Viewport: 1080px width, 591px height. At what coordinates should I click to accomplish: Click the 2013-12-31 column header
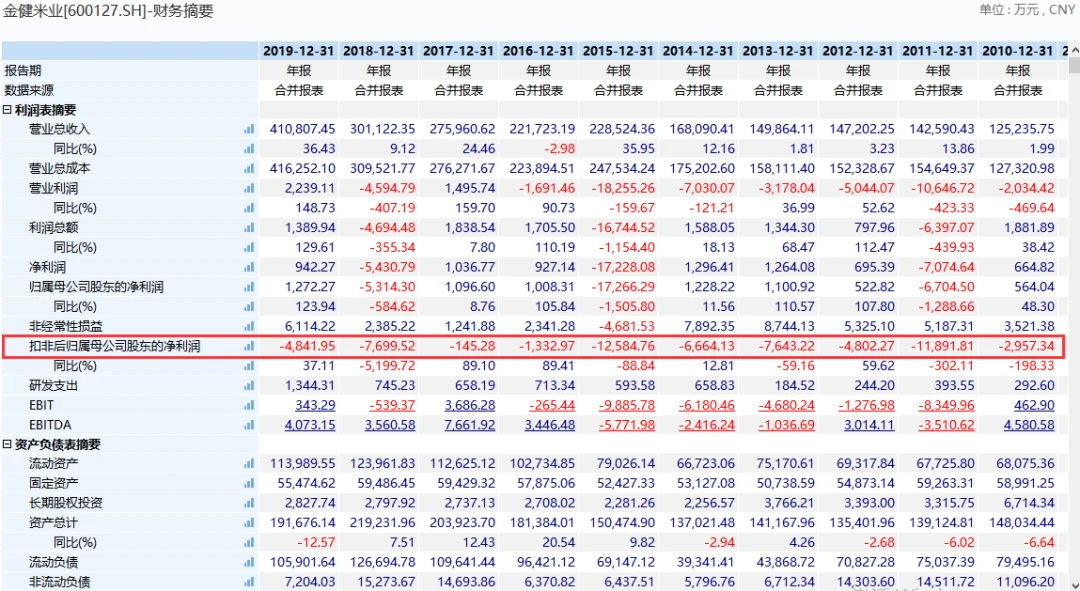pos(778,51)
